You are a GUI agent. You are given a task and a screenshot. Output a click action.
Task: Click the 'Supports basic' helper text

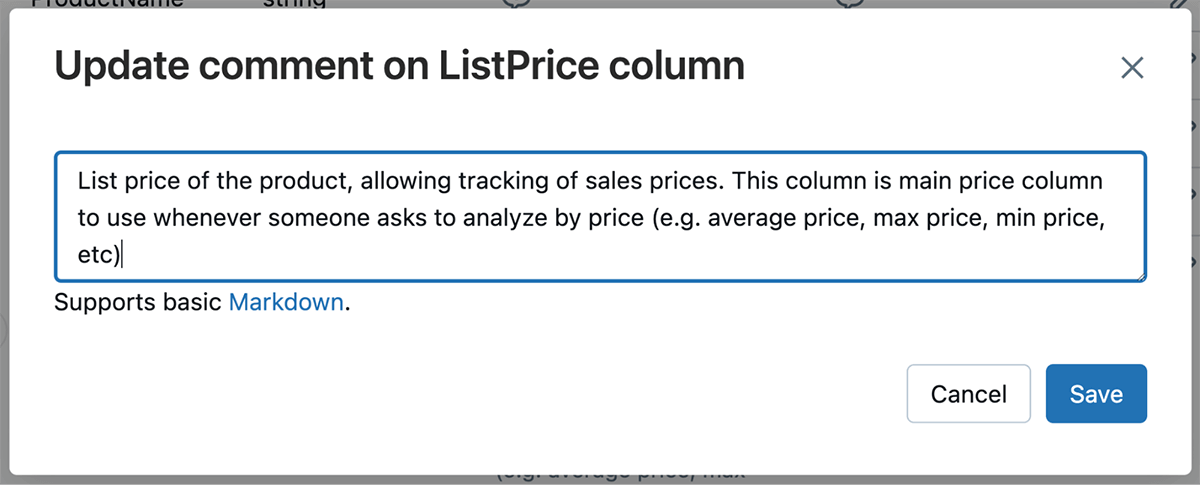(138, 302)
